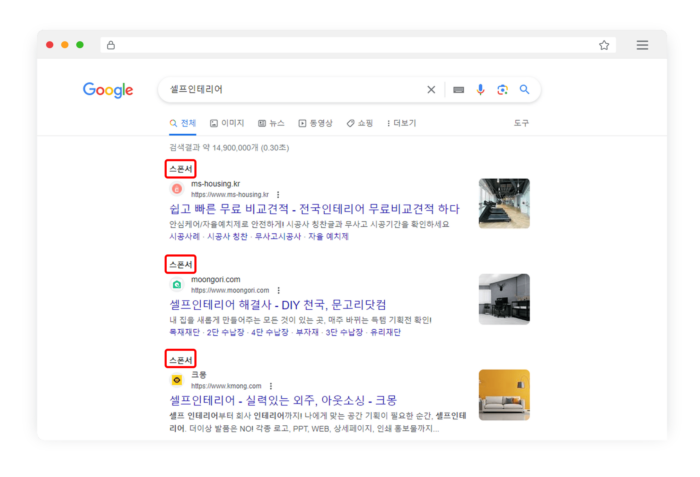Click the ms-housing.kr favicon
The image size is (700, 477).
pyautogui.click(x=177, y=189)
